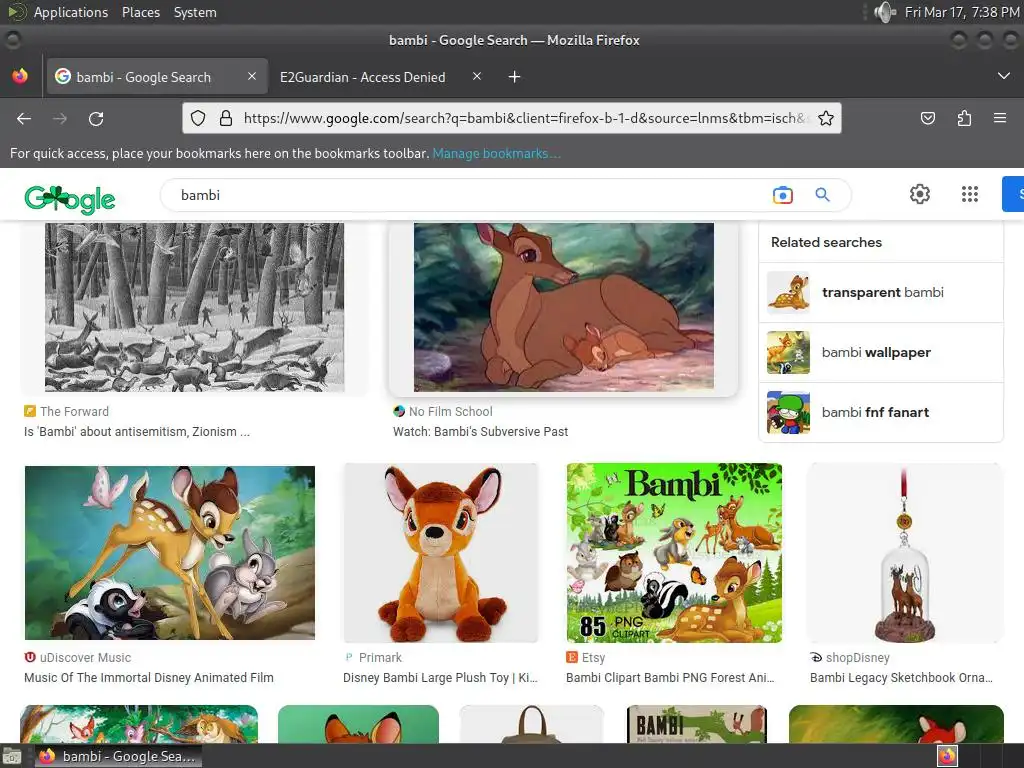This screenshot has width=1024, height=768.
Task: Open Bambi Clipart Bambi PNG Forest link
Action: (x=670, y=678)
